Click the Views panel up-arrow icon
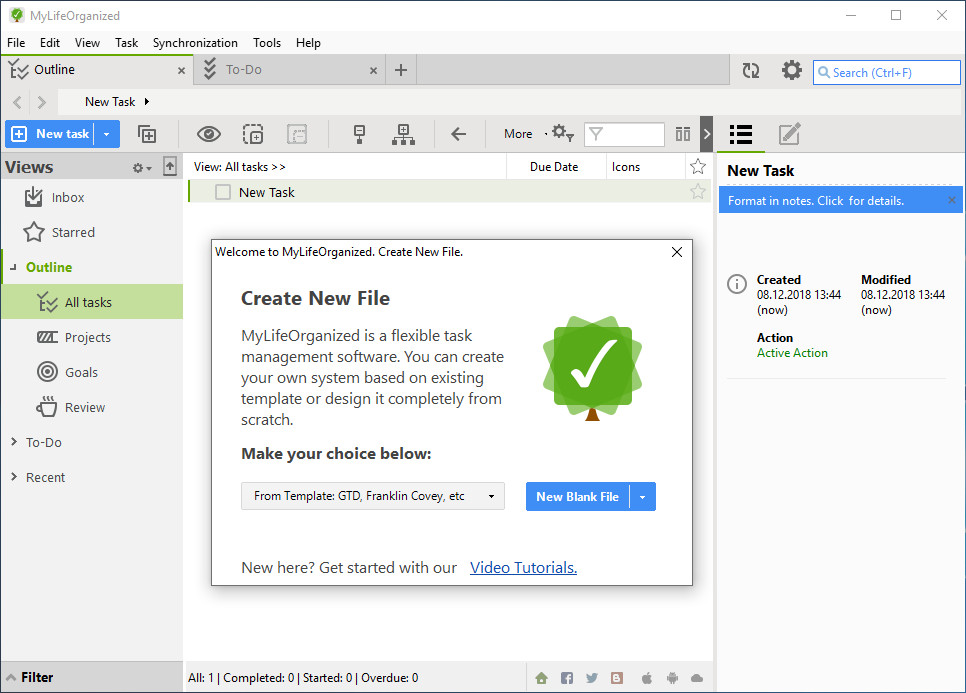966x693 pixels. pos(170,166)
